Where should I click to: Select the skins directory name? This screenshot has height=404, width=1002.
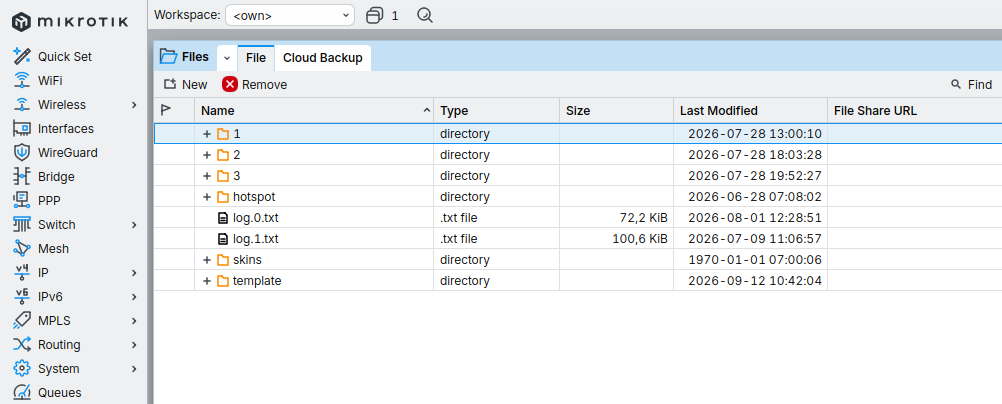(247, 260)
